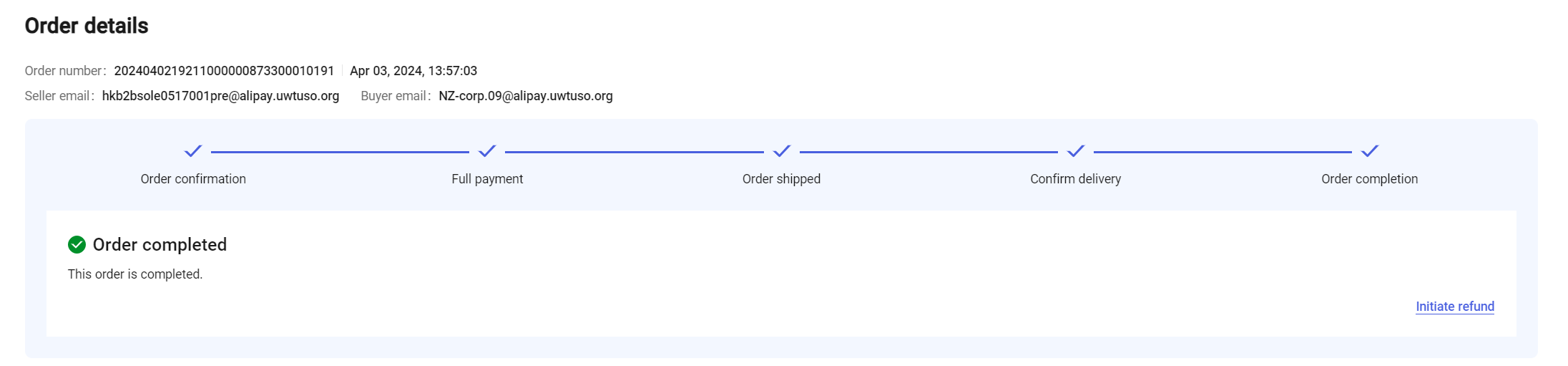This screenshot has width=1568, height=366.
Task: Click the order number value
Action: [224, 71]
